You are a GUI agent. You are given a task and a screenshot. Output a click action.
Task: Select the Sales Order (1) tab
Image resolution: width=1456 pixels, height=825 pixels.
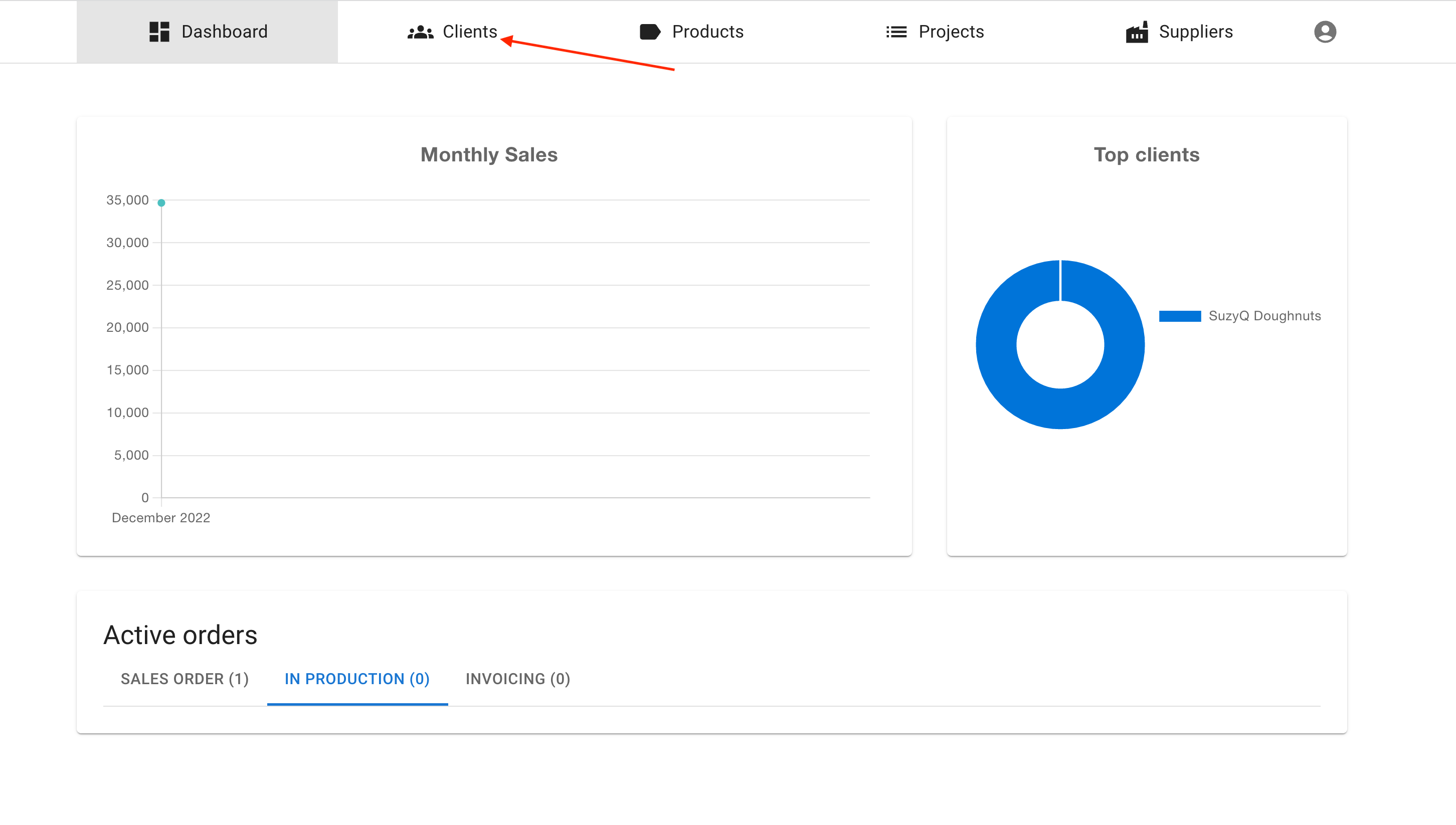[185, 679]
